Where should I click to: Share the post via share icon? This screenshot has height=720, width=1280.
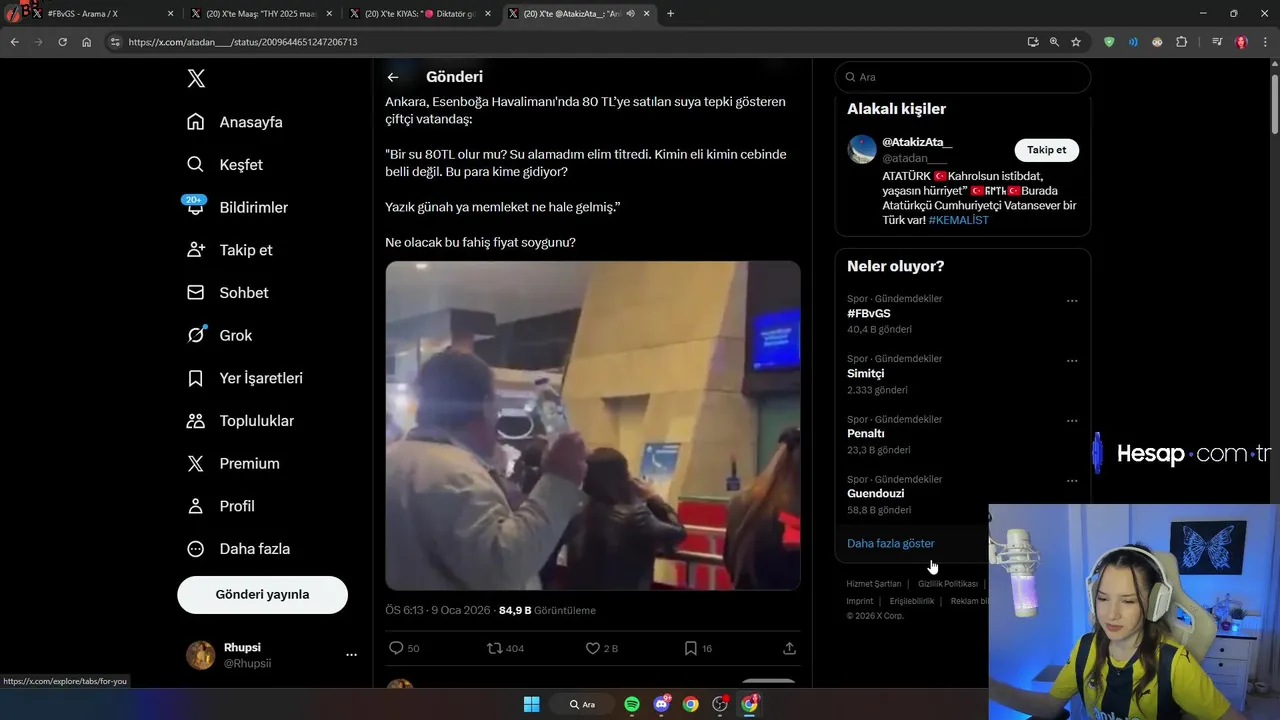coord(789,648)
